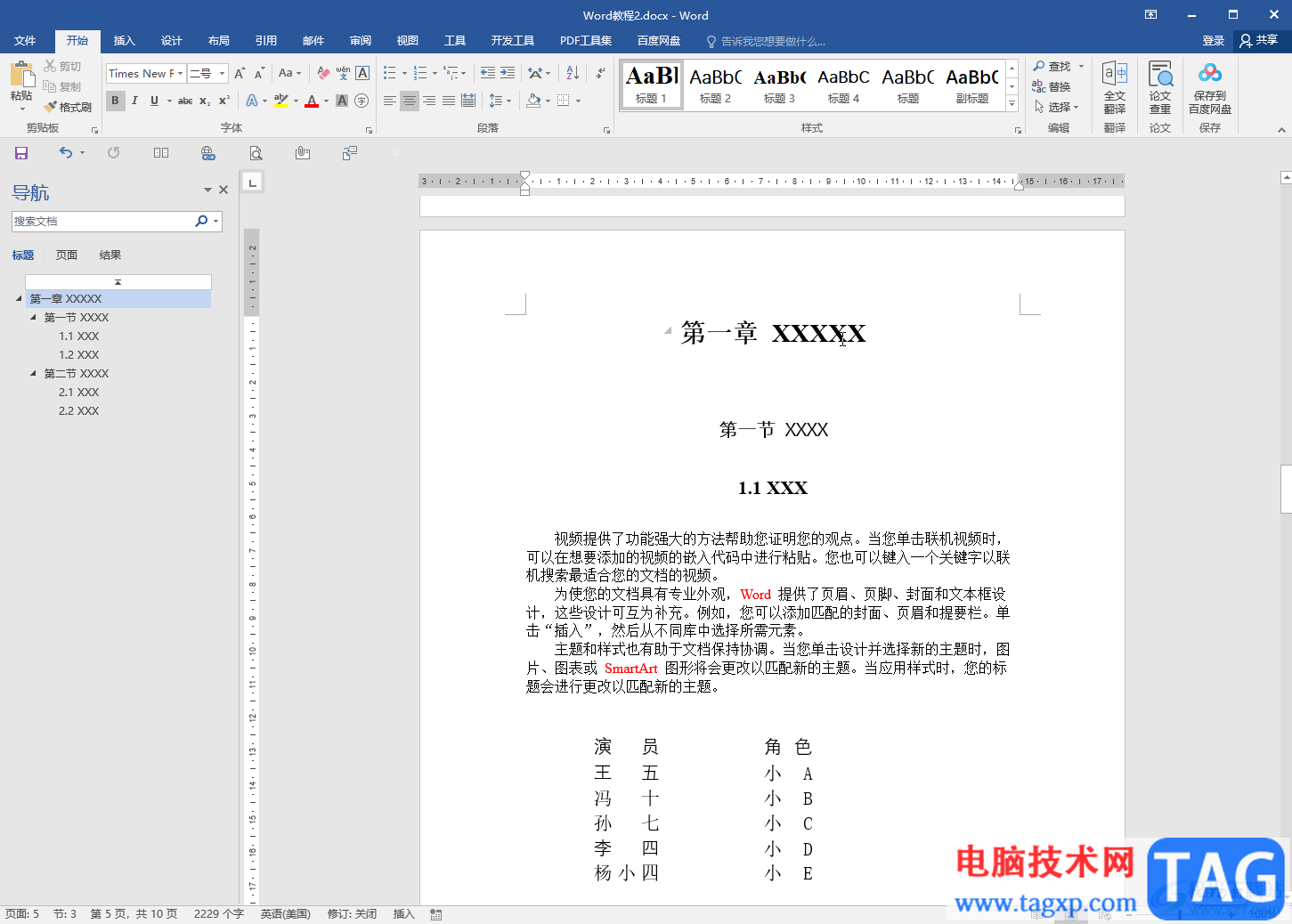Screen dimensions: 1292x924
Task: Increase paragraph indent
Action: click(x=508, y=73)
